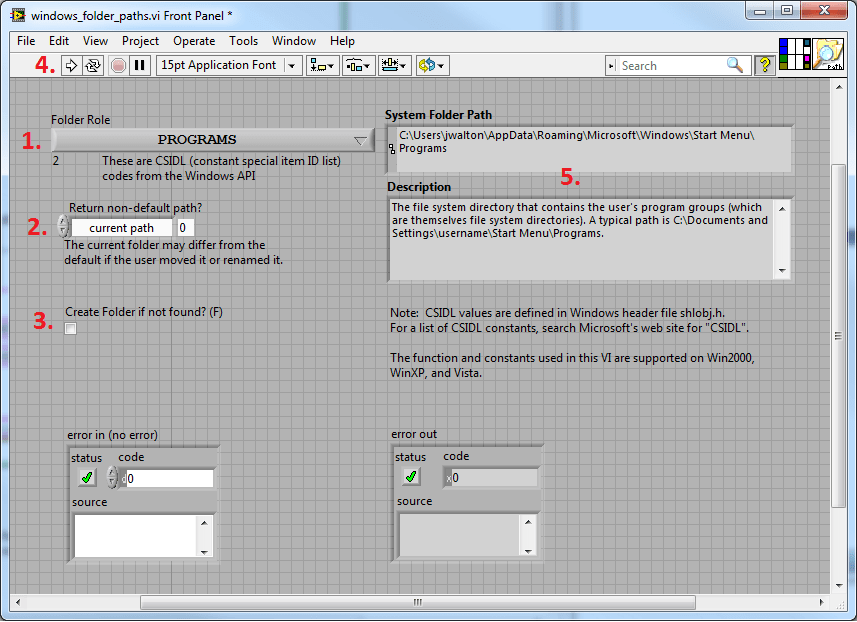857x622 pixels.
Task: Click 'error in (no error)' label
Action: click(112, 435)
